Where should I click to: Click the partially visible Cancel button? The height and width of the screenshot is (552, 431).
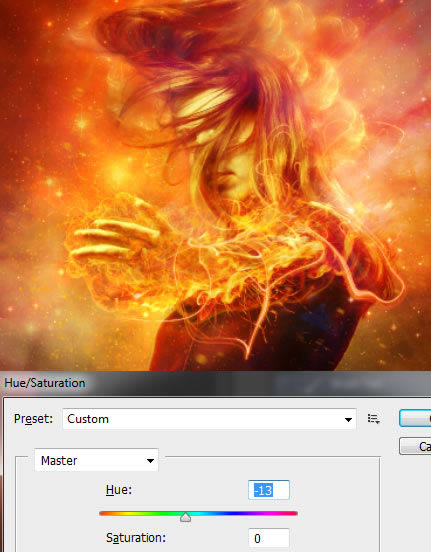(415, 446)
